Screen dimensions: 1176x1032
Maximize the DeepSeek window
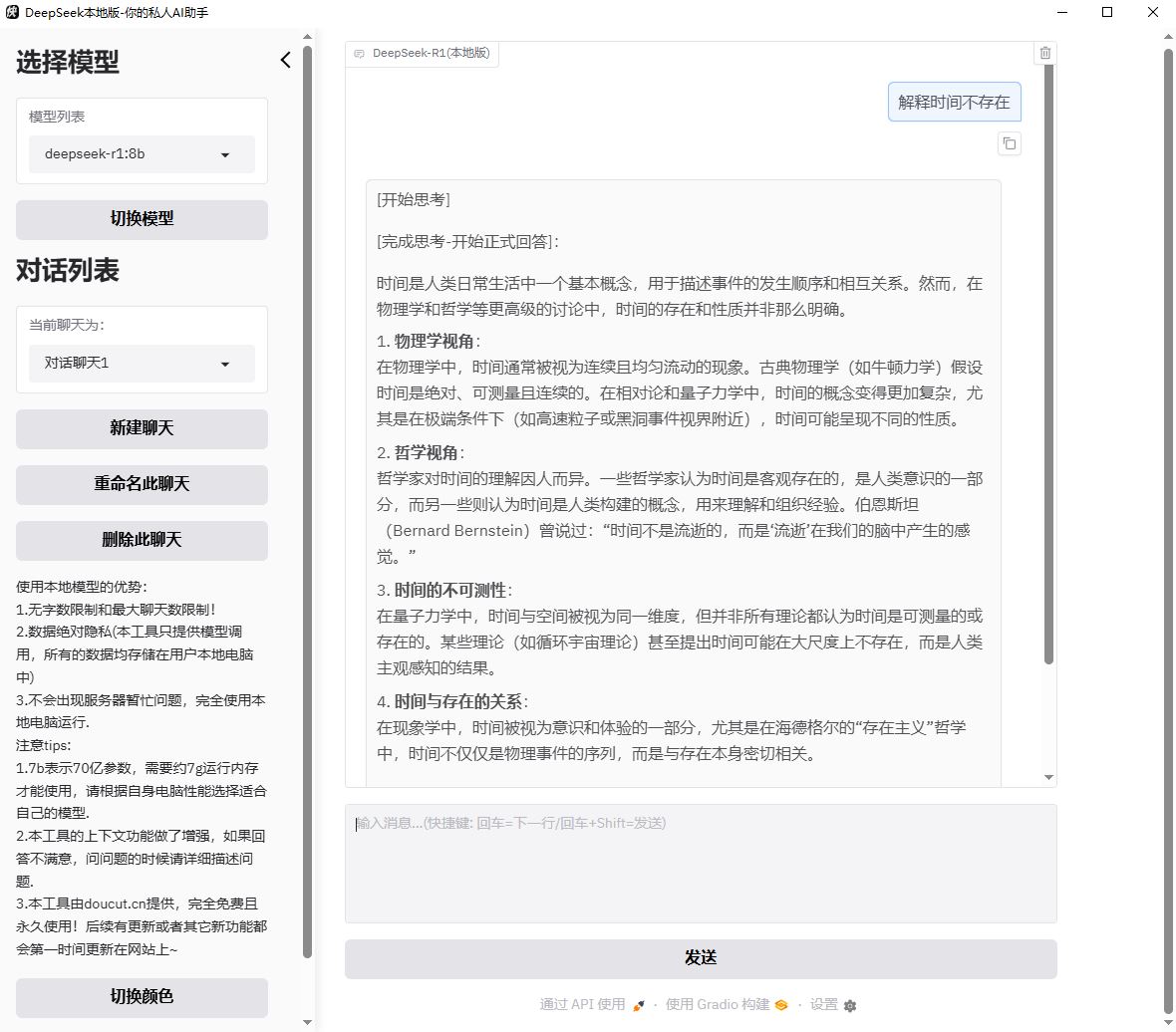click(1107, 12)
